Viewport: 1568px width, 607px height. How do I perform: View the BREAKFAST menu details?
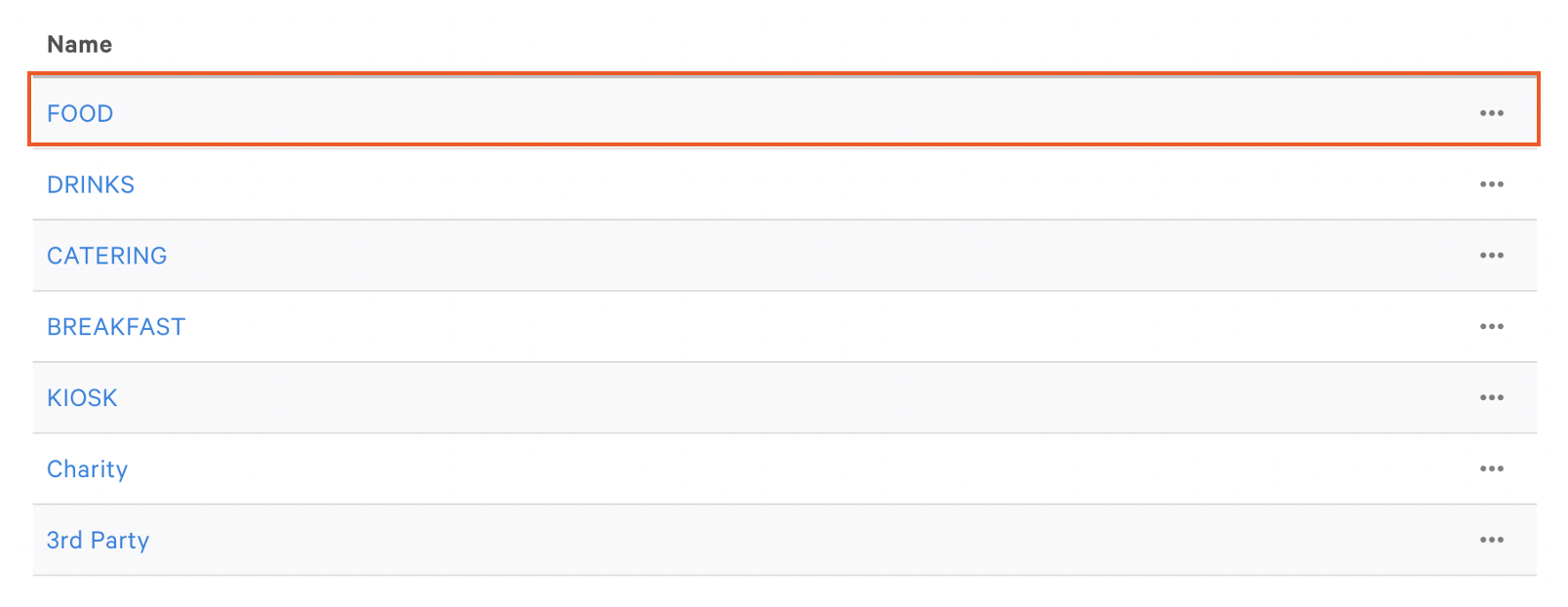point(116,326)
